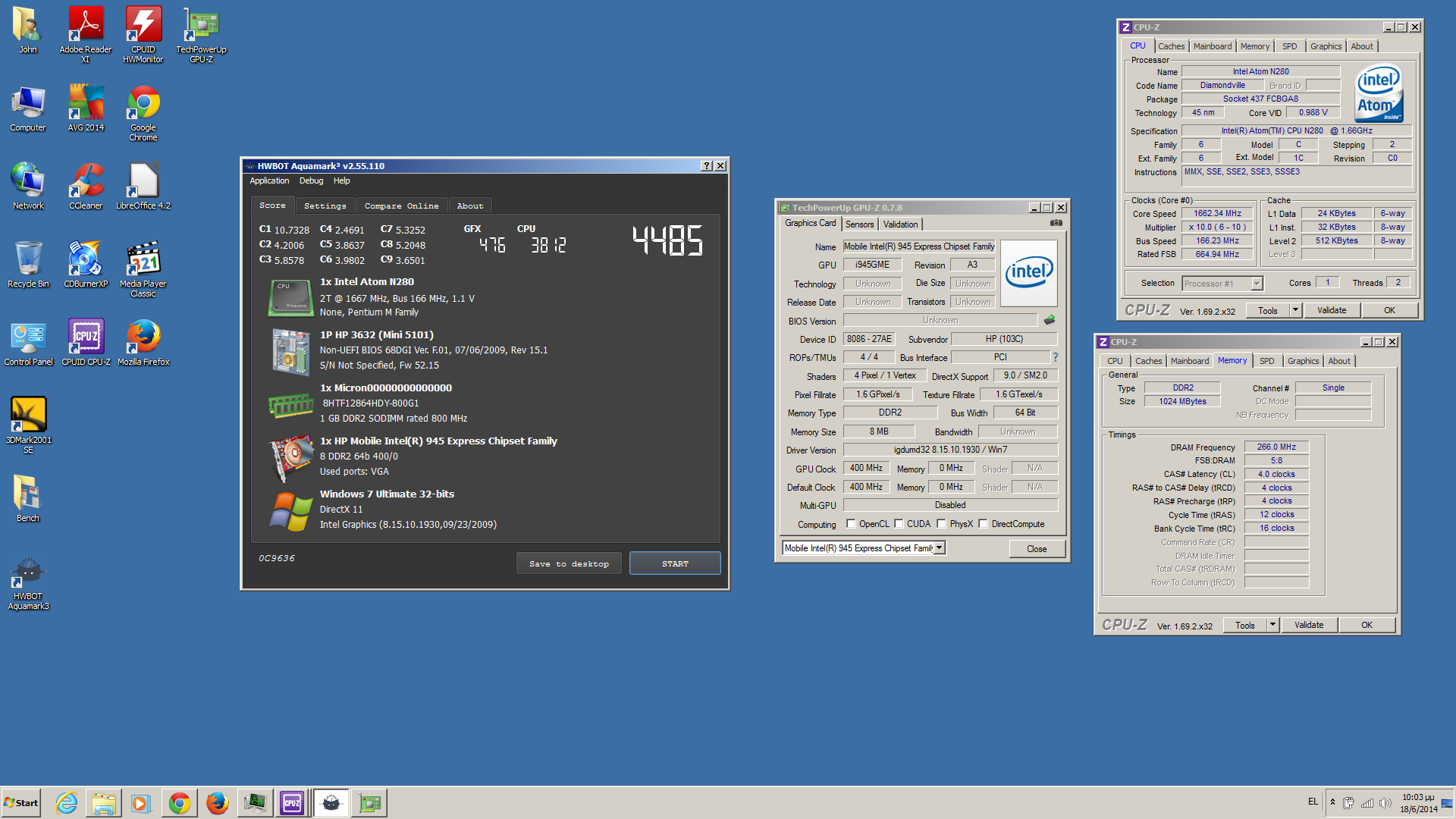Open Control Panel desktop icon
This screenshot has height=819, width=1456.
click(x=28, y=343)
